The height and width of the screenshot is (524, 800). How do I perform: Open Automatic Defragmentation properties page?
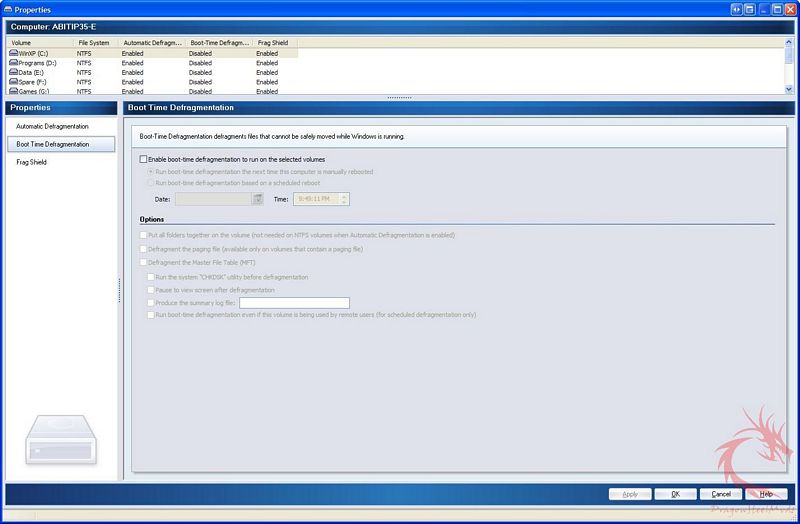(52, 127)
